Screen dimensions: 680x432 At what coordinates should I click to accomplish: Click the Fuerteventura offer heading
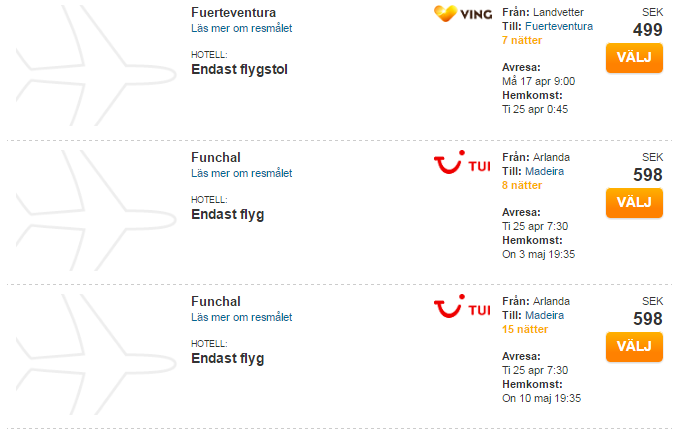[233, 13]
